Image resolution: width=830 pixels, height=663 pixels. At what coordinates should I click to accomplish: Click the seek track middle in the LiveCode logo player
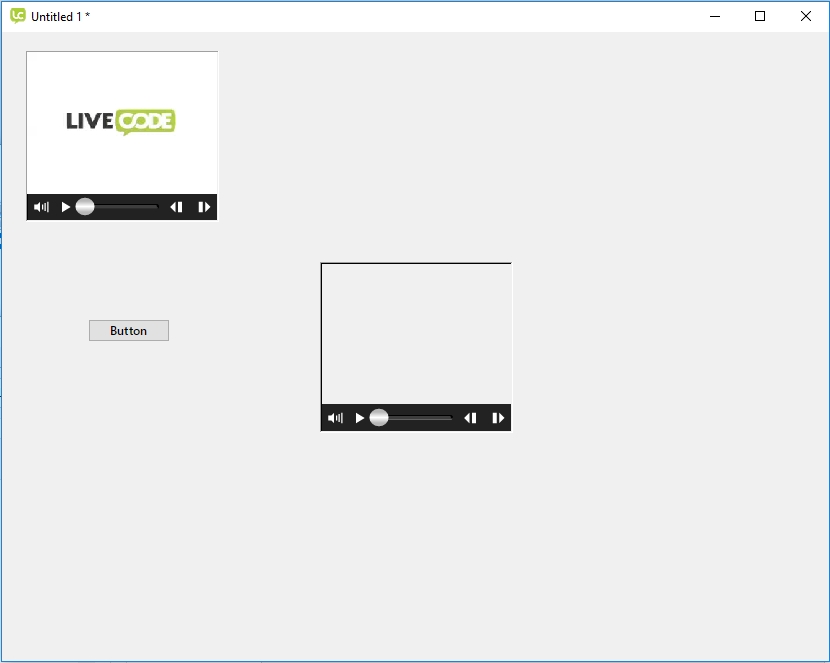click(122, 207)
